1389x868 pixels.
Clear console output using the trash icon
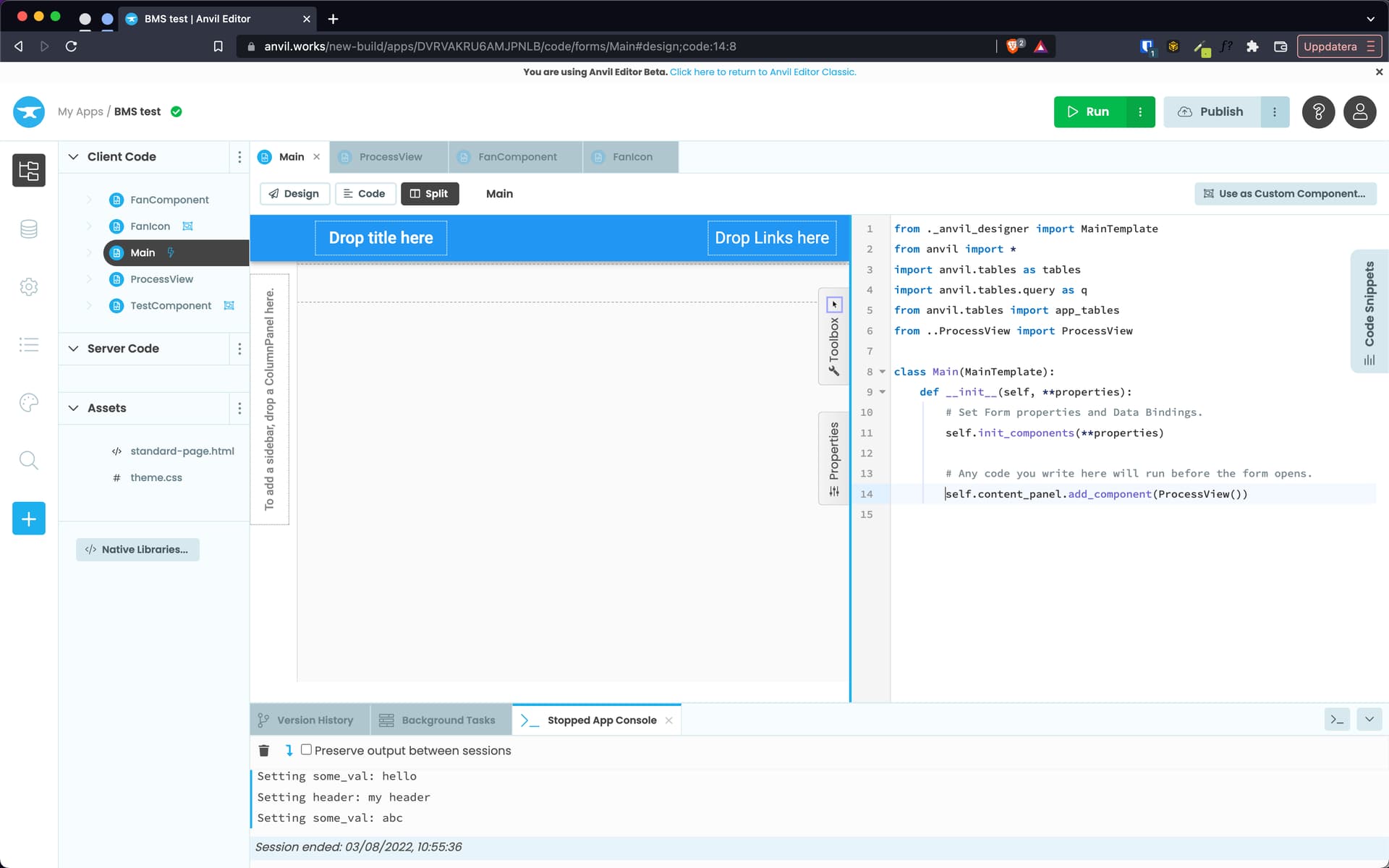(263, 750)
